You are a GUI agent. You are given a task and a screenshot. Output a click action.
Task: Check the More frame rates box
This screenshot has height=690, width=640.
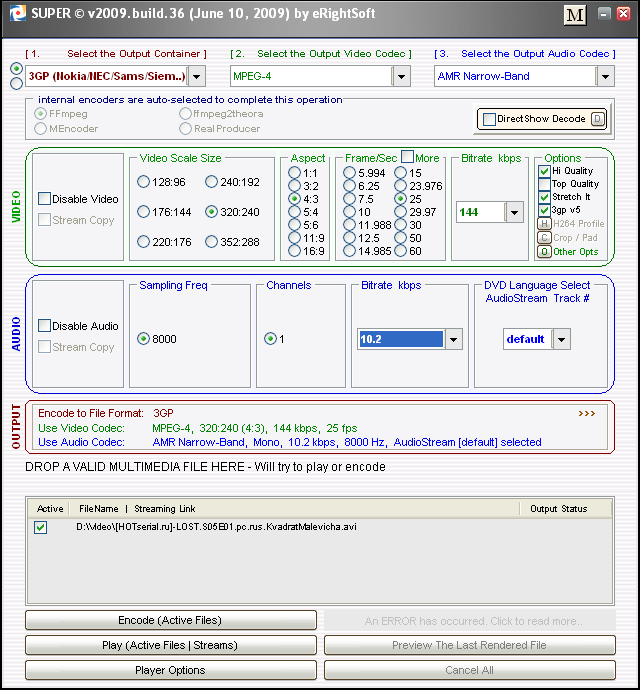click(408, 157)
